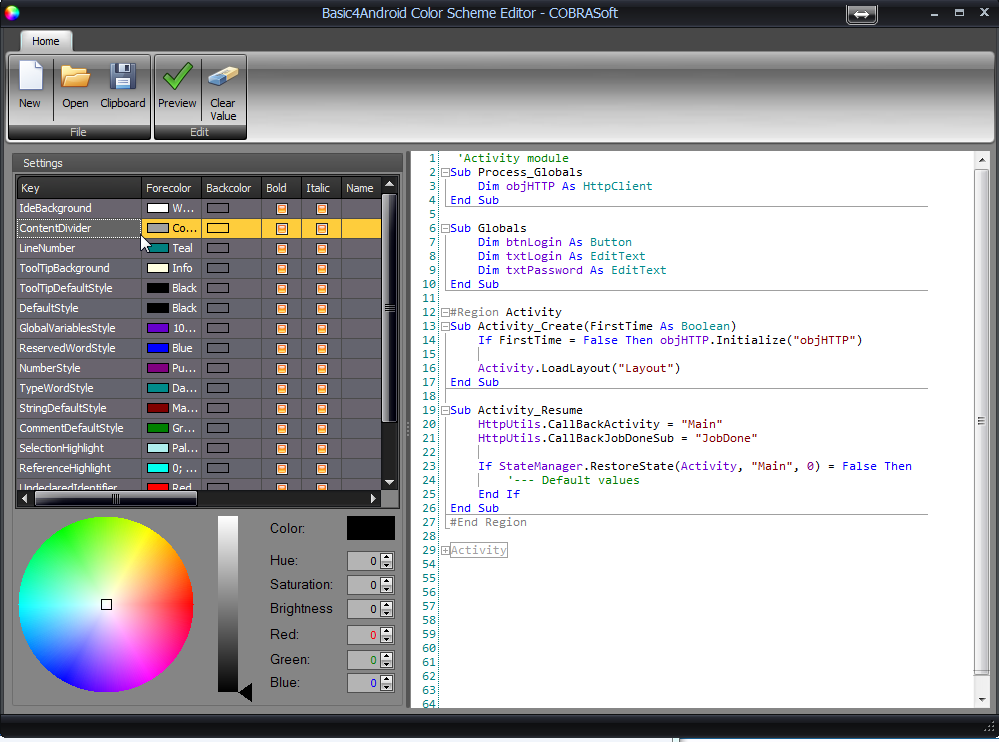
Task: Collapse the Activity_Resume sub block
Action: click(x=445, y=411)
